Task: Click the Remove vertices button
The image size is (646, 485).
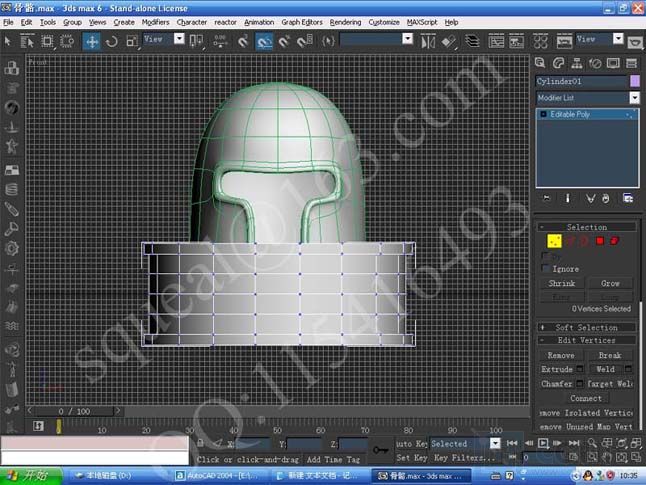Action: 561,355
